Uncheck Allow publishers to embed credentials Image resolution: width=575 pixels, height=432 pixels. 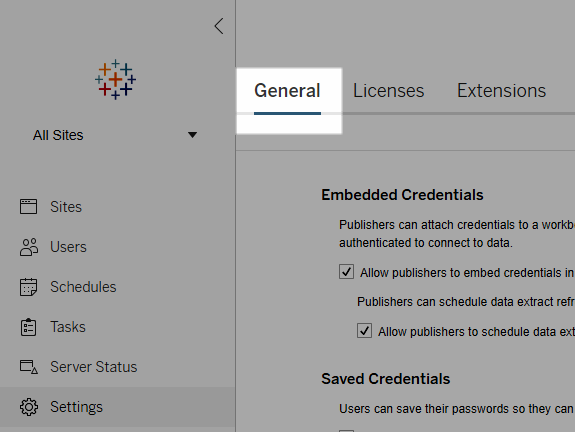tap(346, 272)
